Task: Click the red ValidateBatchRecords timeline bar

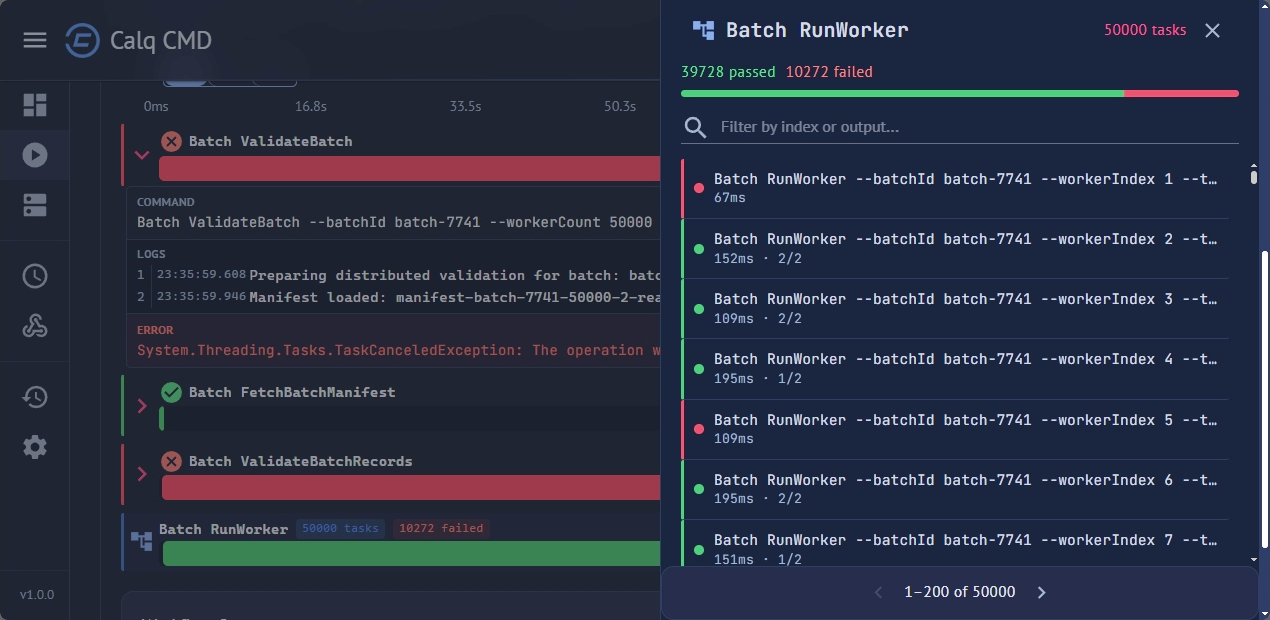Action: (x=410, y=488)
